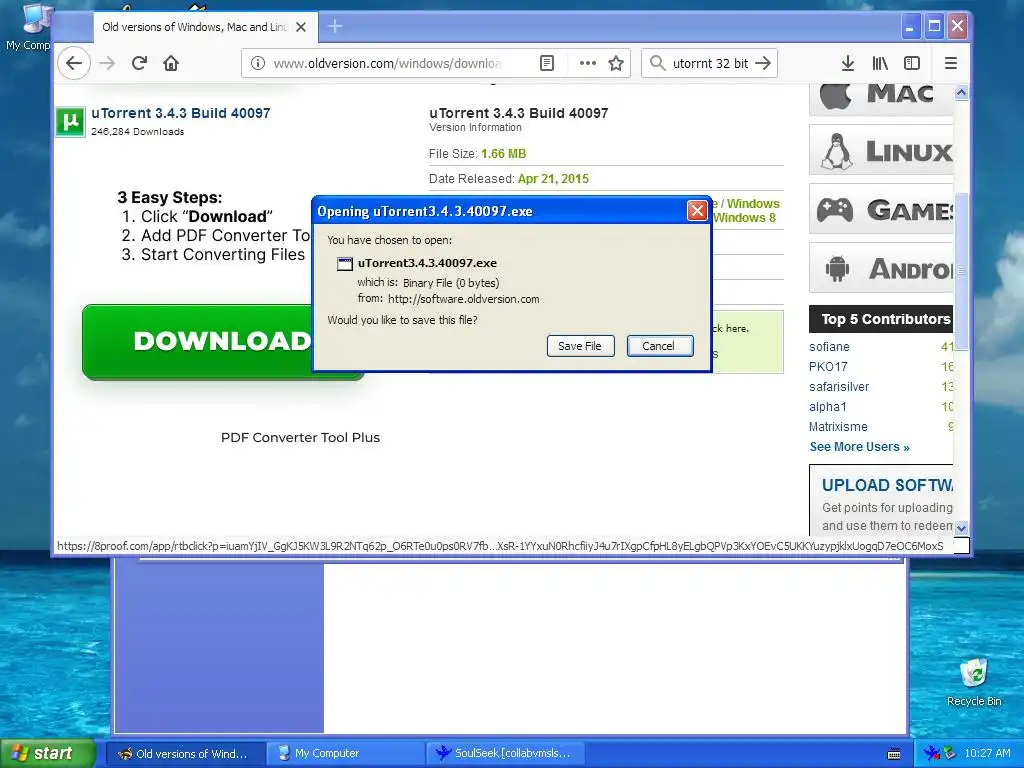Open the Firefox hamburger menu
Image resolution: width=1024 pixels, height=768 pixels.
951,63
